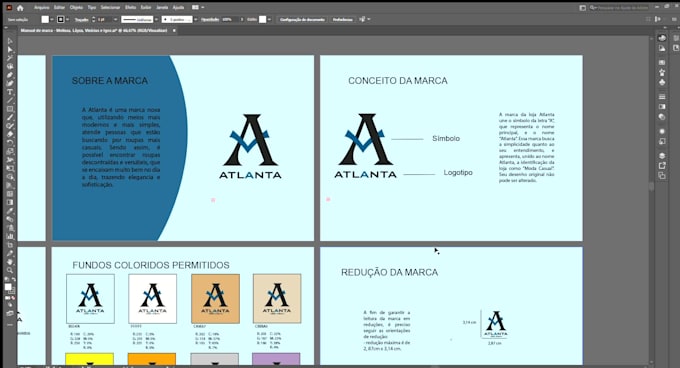Open the Transparency panel icon
Image resolution: width=680 pixels, height=368 pixels.
(662, 117)
